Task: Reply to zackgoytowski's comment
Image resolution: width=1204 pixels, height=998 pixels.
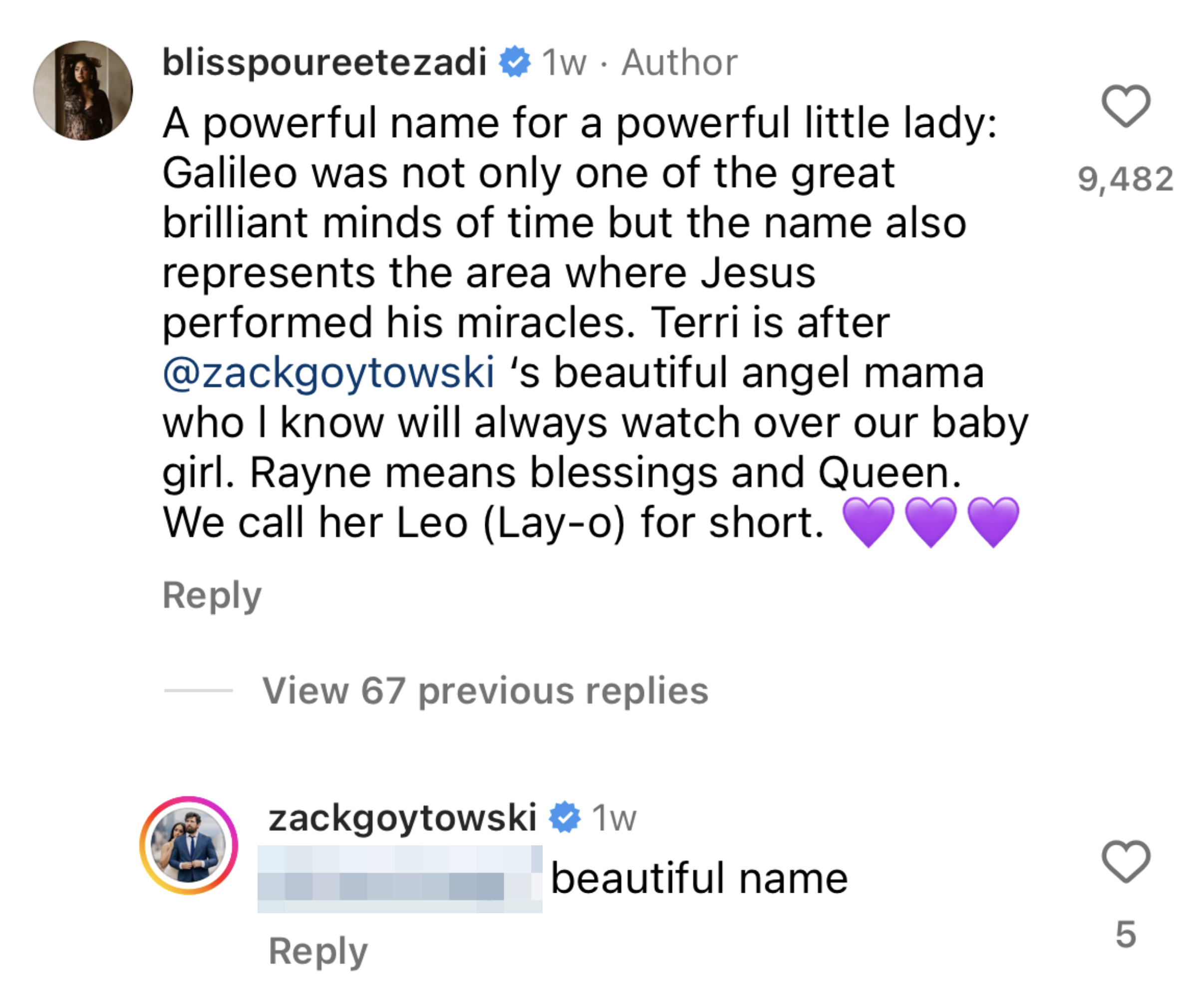Action: [x=318, y=951]
